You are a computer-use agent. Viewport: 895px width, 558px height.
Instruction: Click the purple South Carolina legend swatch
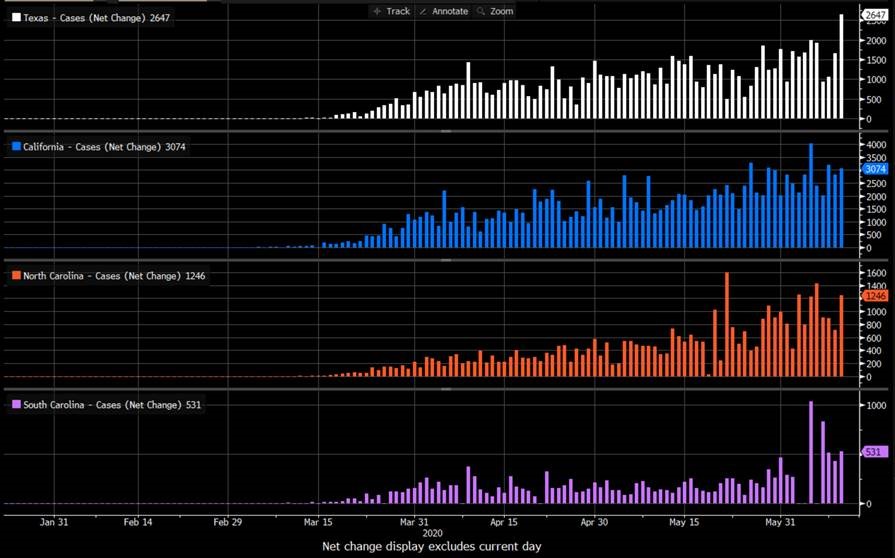tap(15, 404)
